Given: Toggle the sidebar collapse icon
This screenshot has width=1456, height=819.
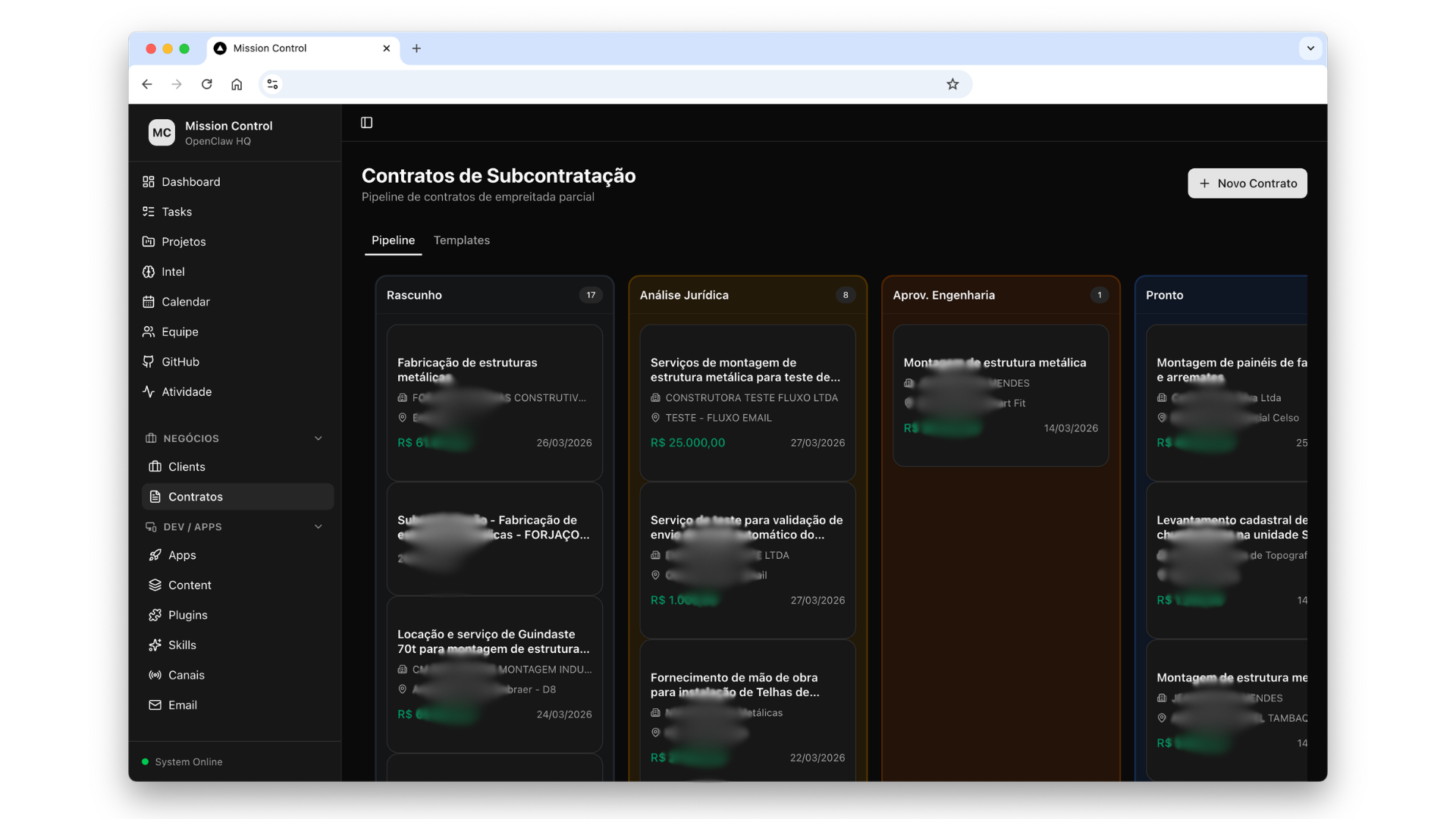Looking at the screenshot, I should coord(366,122).
